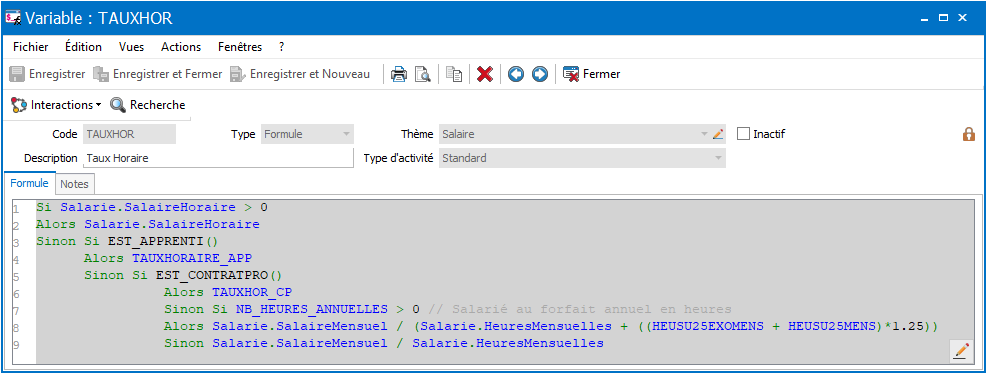The width and height of the screenshot is (987, 374).
Task: Click the print icon
Action: click(398, 74)
